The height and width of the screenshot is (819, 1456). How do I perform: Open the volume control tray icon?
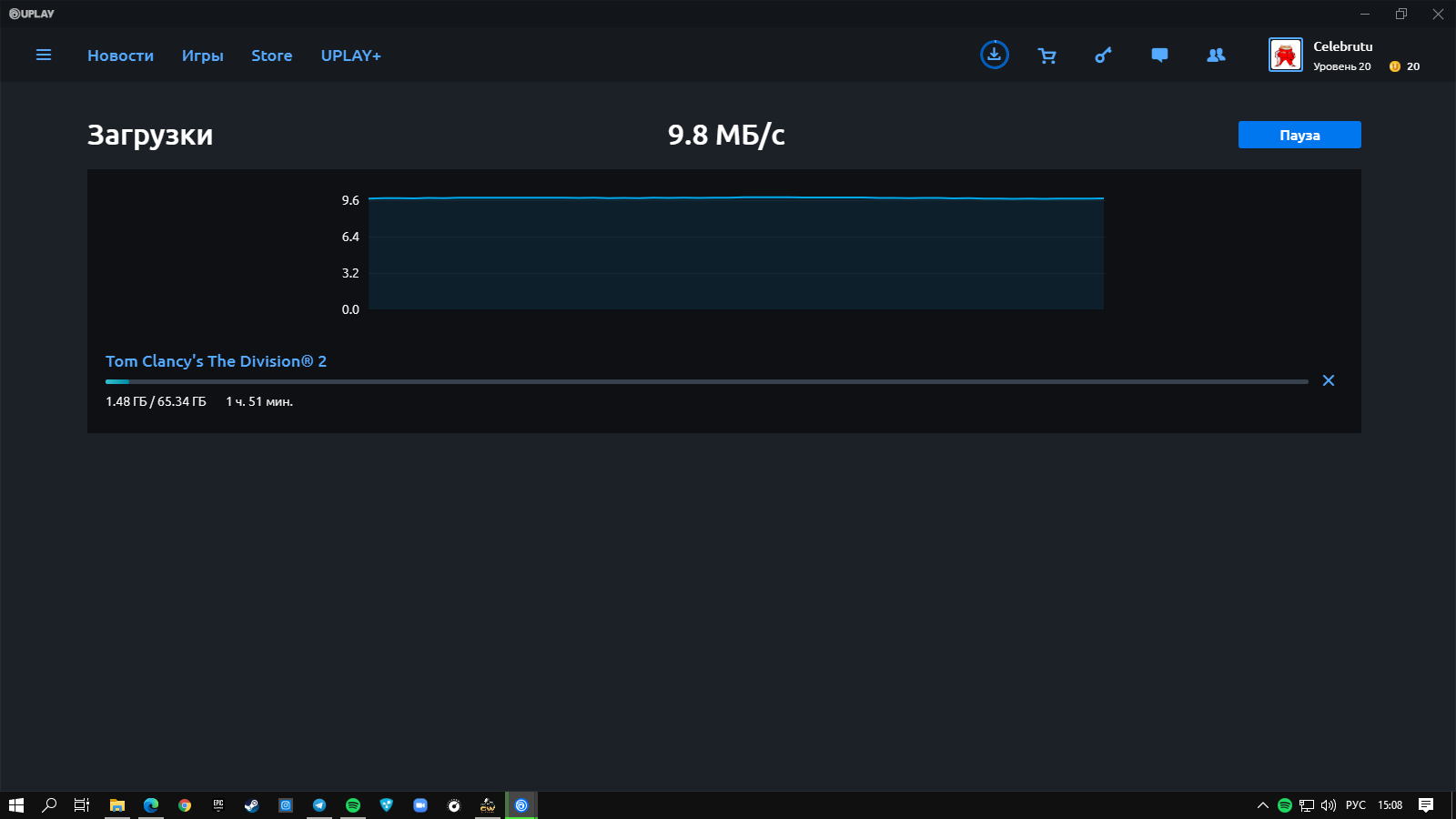tap(1329, 805)
